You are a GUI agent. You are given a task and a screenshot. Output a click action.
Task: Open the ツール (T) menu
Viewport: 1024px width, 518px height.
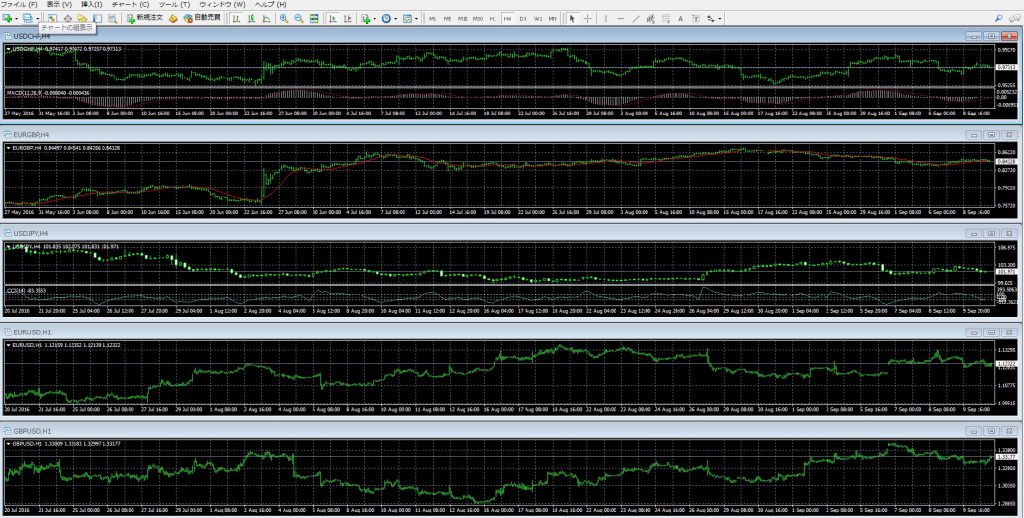coord(174,4)
